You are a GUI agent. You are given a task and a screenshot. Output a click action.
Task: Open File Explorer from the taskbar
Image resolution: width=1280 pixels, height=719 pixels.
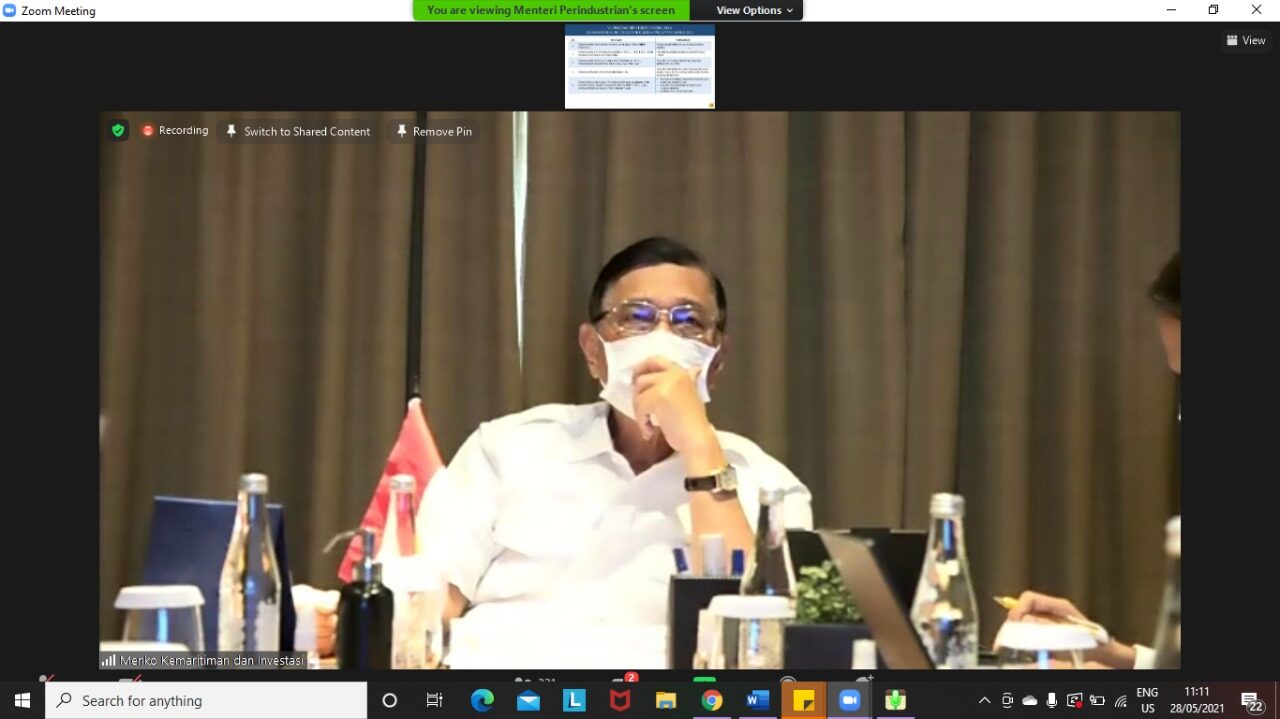tap(666, 701)
